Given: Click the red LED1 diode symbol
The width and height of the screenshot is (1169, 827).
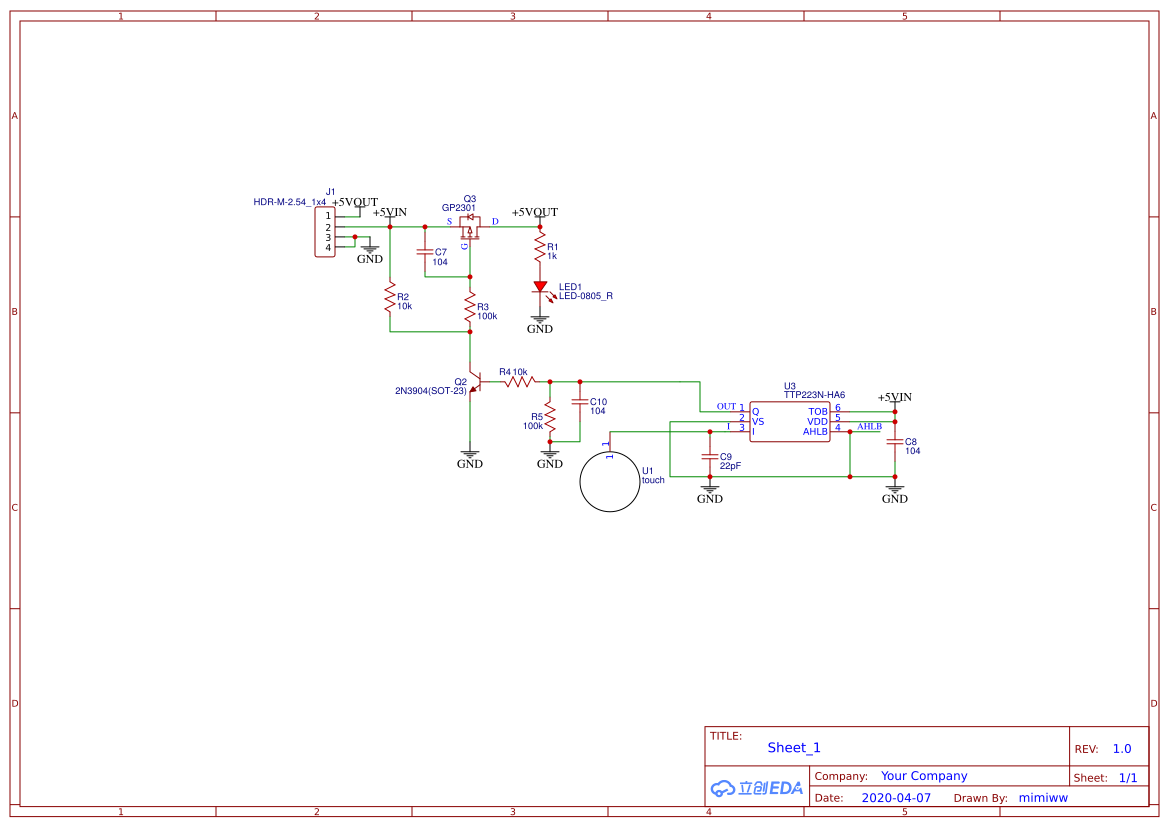Looking at the screenshot, I should (541, 288).
